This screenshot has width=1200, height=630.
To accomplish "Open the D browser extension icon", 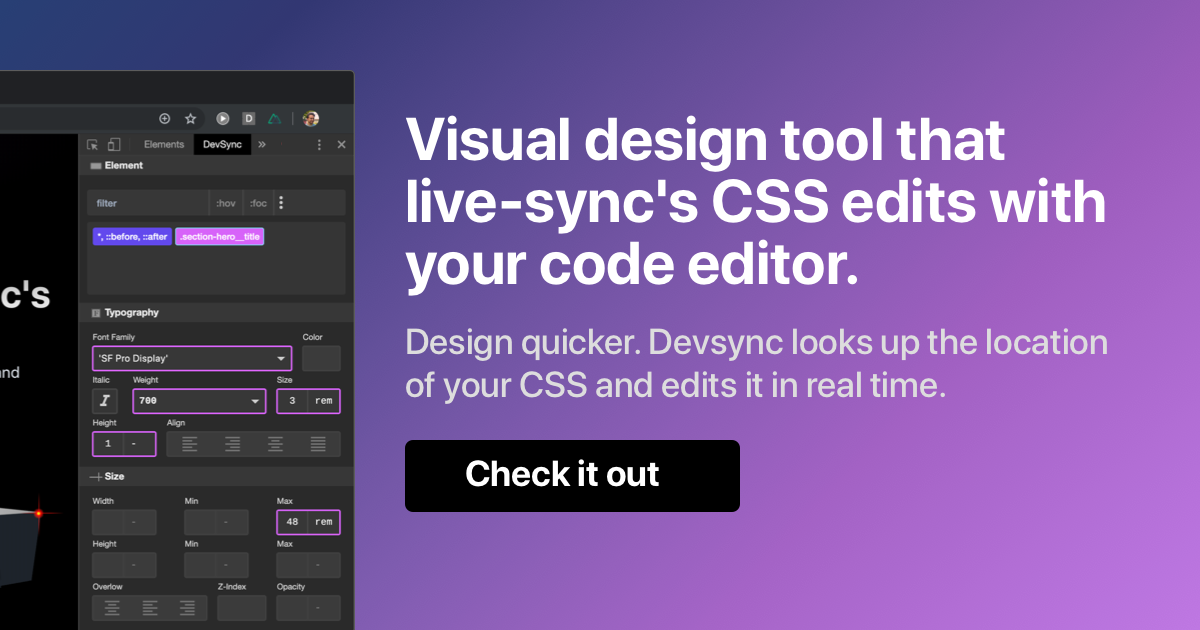I will [x=249, y=118].
